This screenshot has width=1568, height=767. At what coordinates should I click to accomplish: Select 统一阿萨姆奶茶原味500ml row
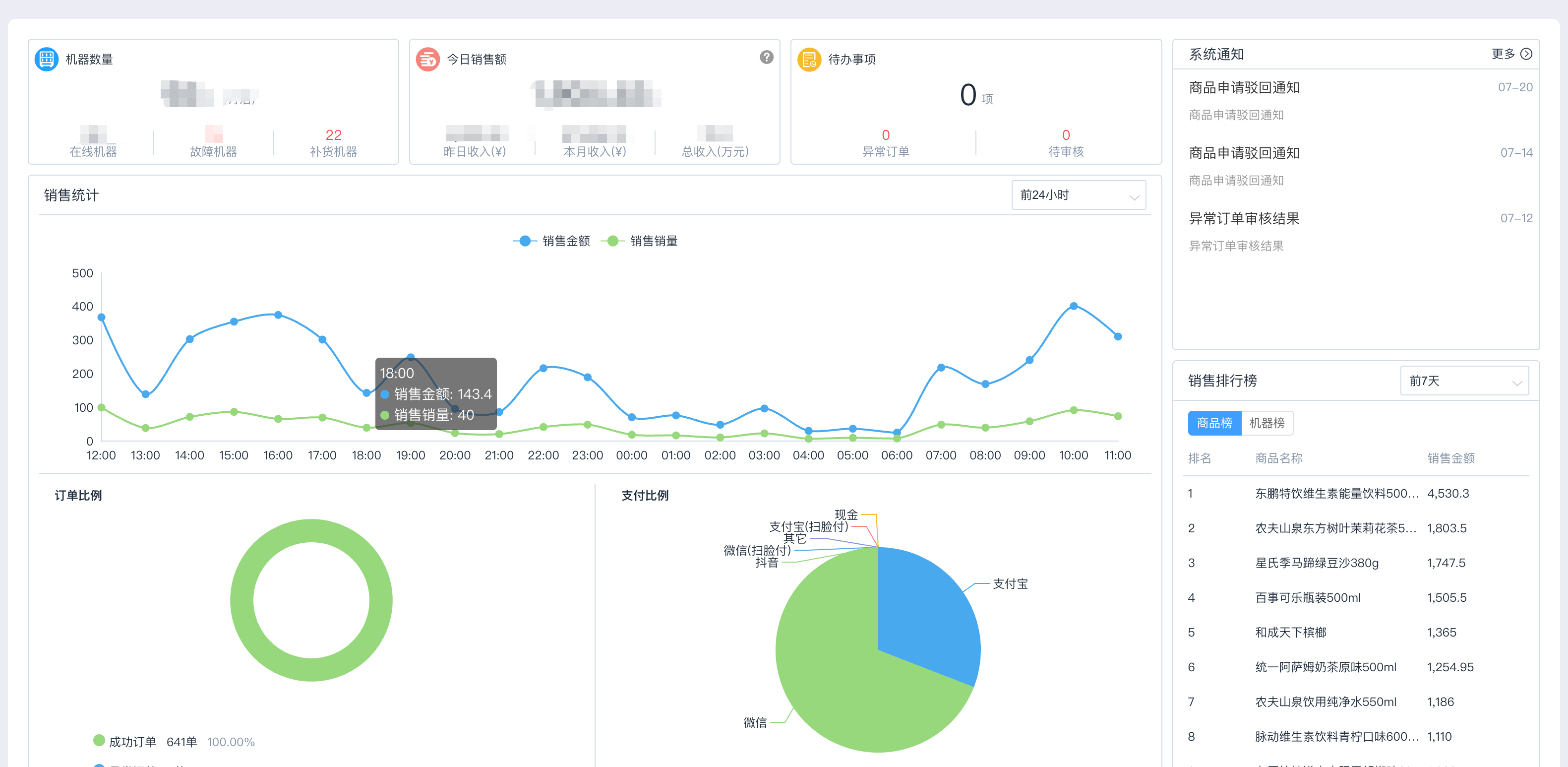coord(1356,667)
